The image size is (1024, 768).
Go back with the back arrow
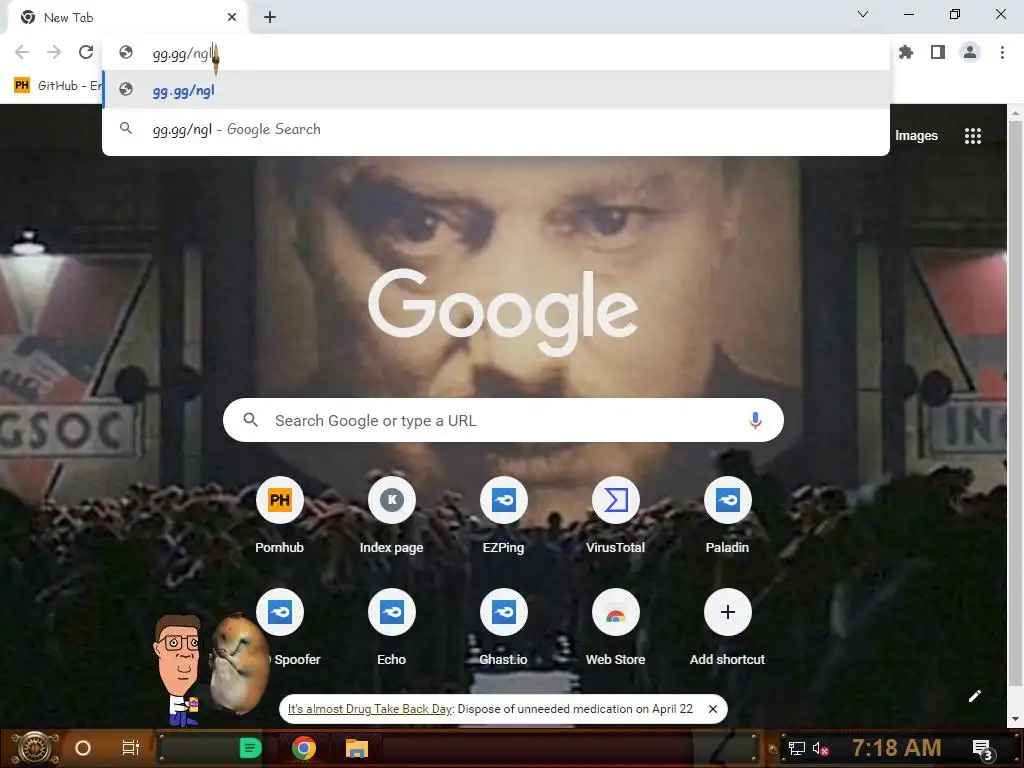(x=22, y=52)
